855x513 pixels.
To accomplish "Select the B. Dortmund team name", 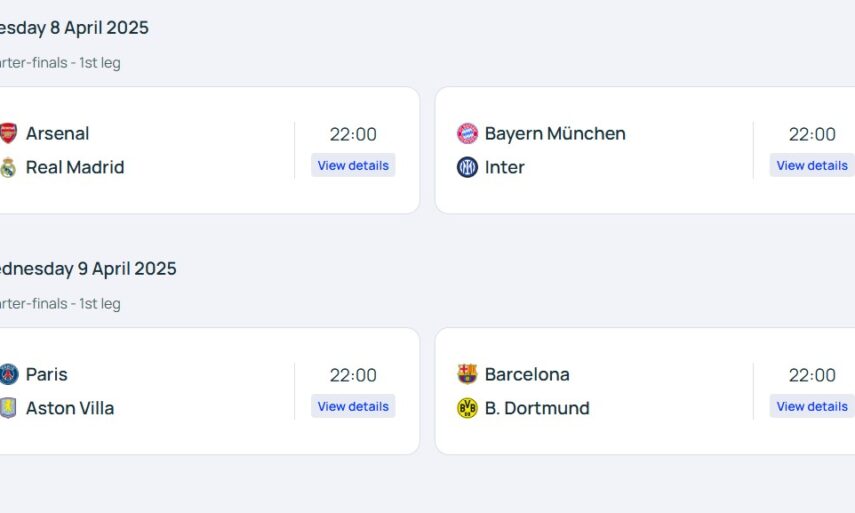I will tap(537, 408).
